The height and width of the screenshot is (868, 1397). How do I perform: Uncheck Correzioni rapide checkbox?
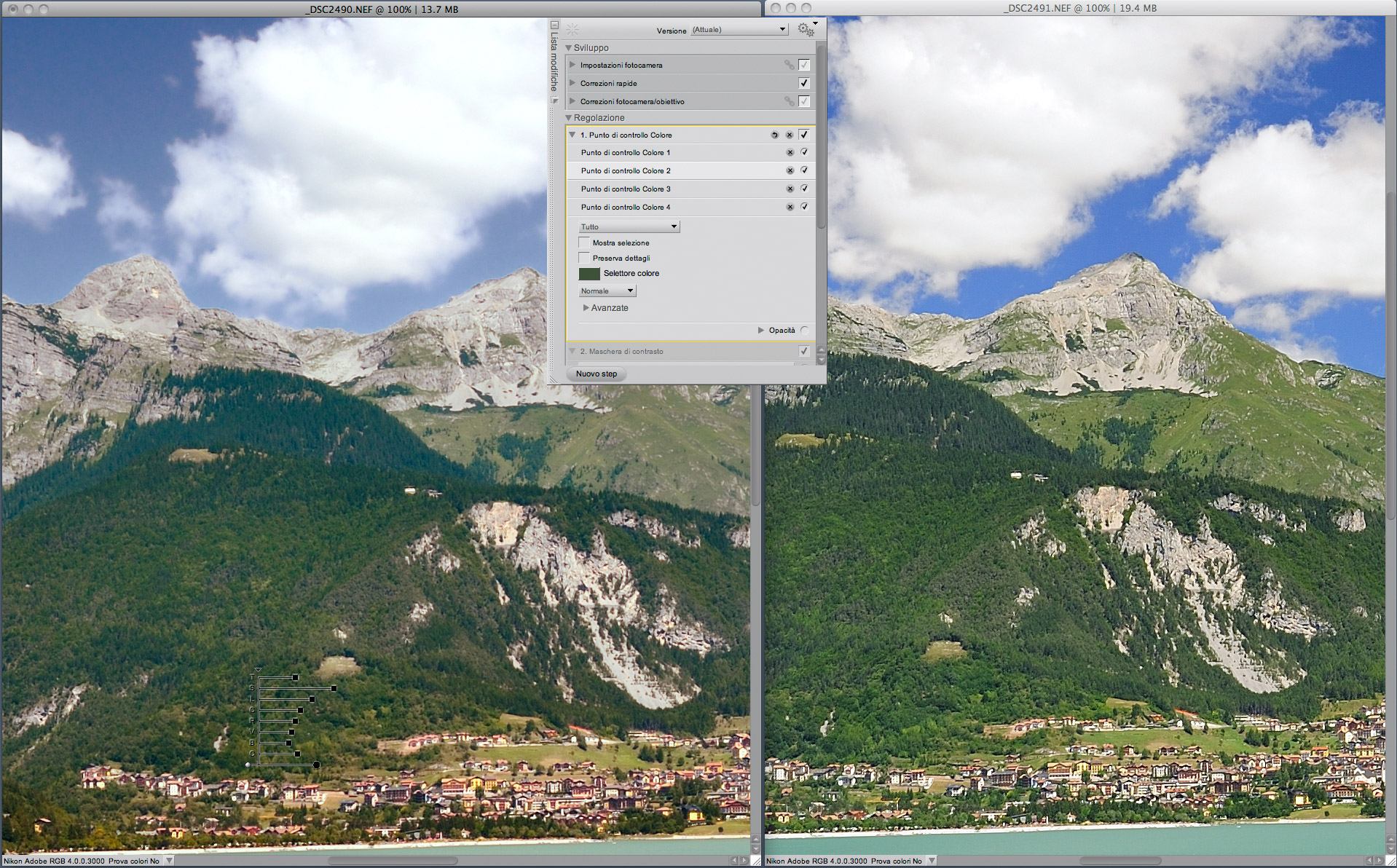pyautogui.click(x=804, y=83)
